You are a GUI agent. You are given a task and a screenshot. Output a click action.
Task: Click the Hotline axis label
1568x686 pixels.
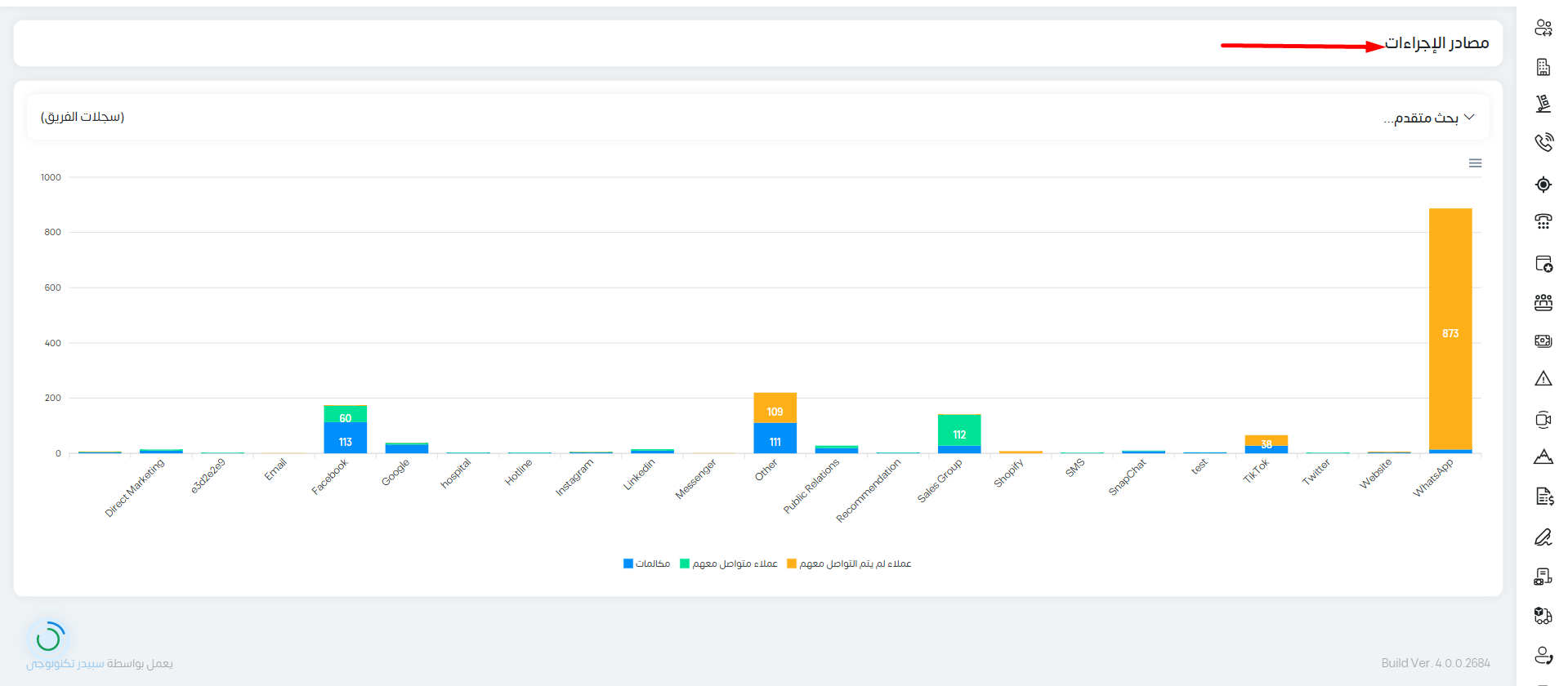click(518, 472)
